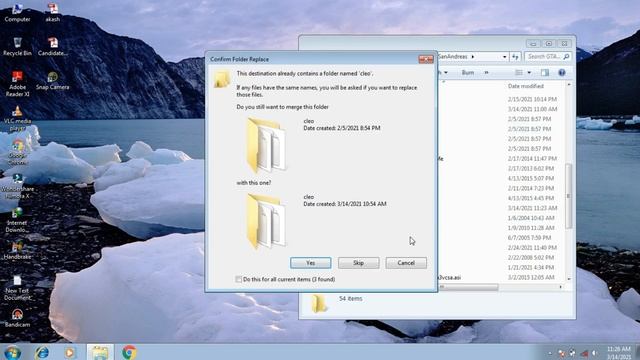
Task: Click the Skip button in dialog
Action: [x=358, y=263]
